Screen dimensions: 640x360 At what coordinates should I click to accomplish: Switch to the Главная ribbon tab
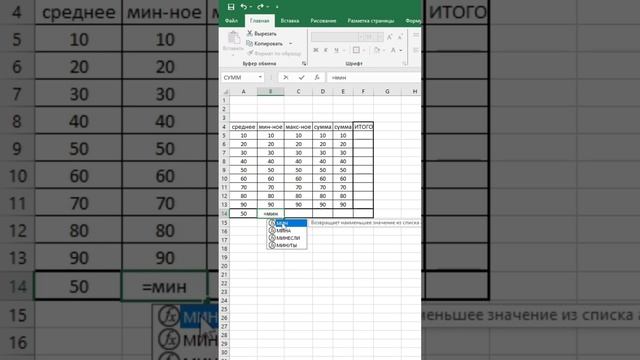tap(260, 20)
